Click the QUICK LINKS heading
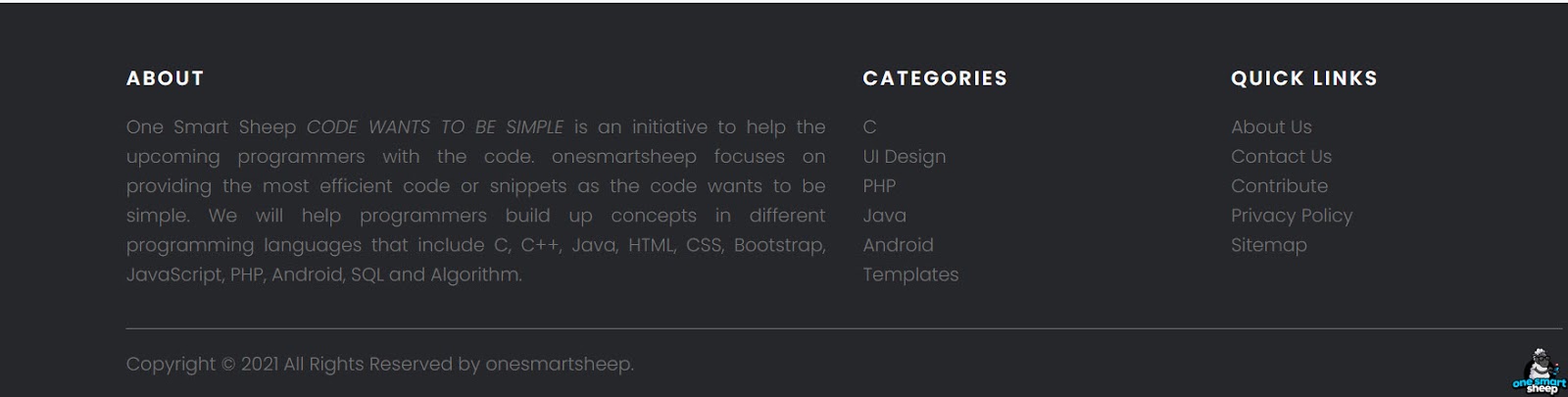This screenshot has width=1568, height=397. pyautogui.click(x=1304, y=78)
